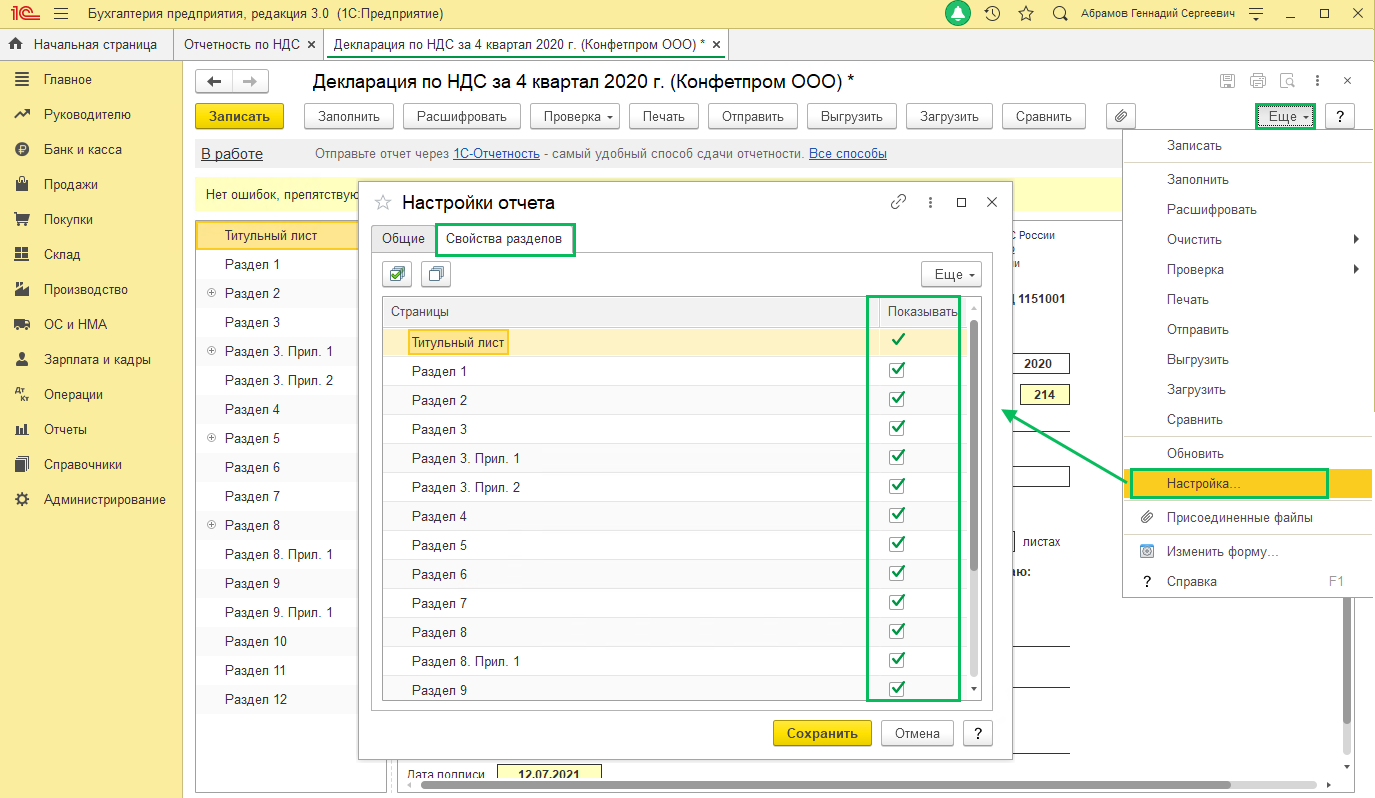Viewport: 1375px width, 798px height.
Task: Open the Банк и касса section
Action: 82,150
